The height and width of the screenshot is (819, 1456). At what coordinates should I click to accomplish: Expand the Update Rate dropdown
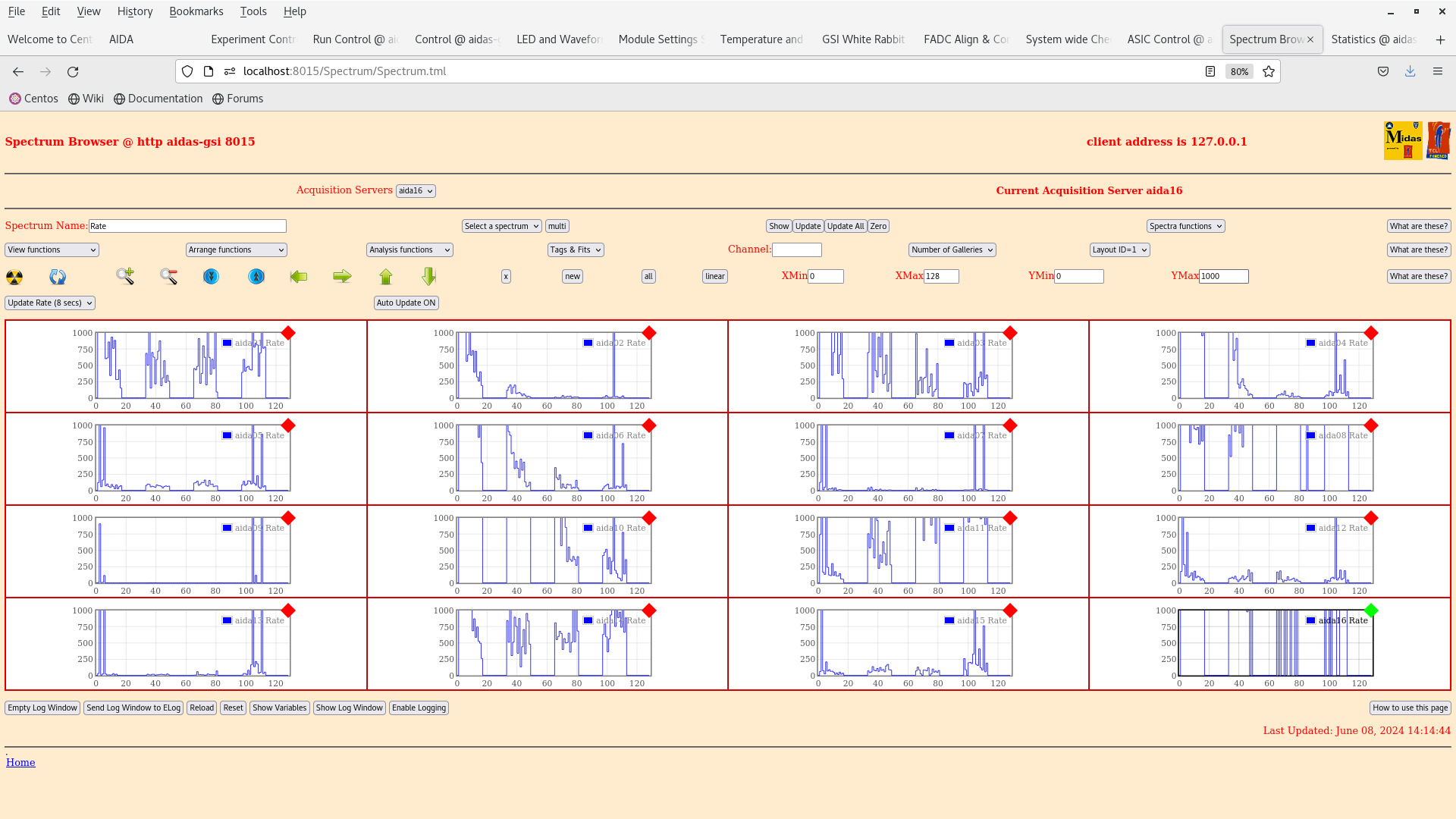50,303
